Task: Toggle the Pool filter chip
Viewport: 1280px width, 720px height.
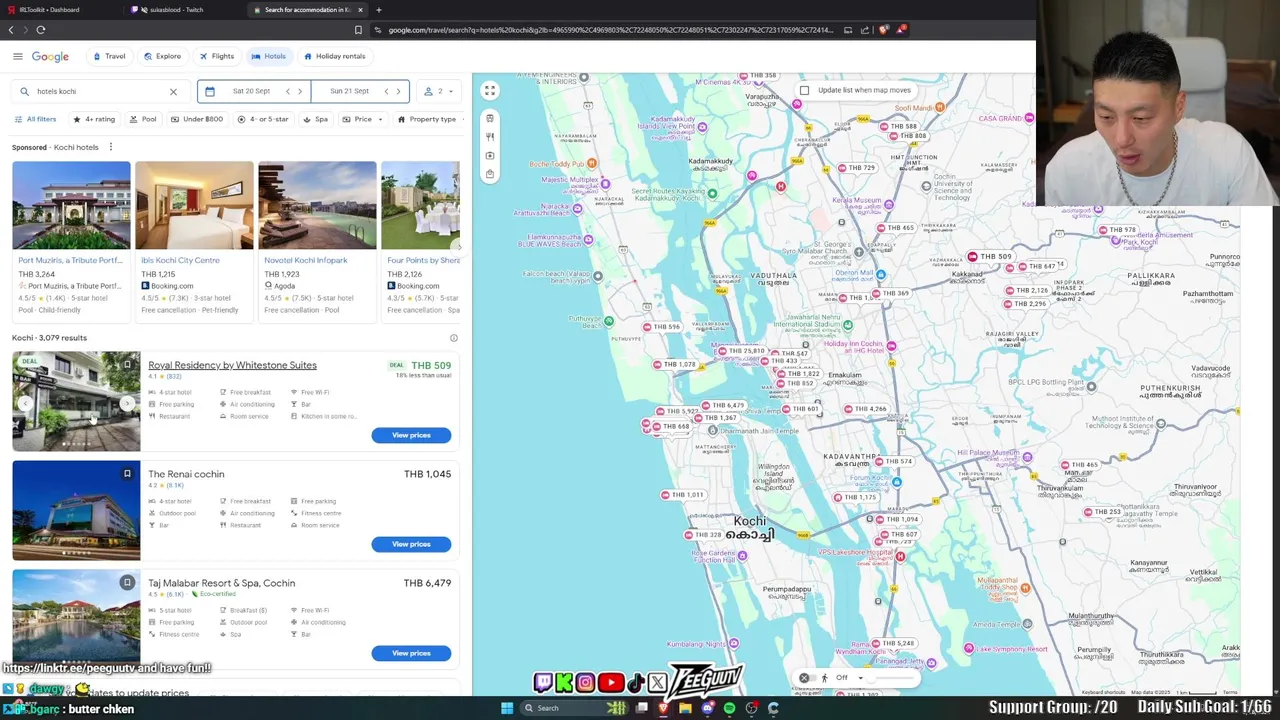Action: pyautogui.click(x=143, y=119)
